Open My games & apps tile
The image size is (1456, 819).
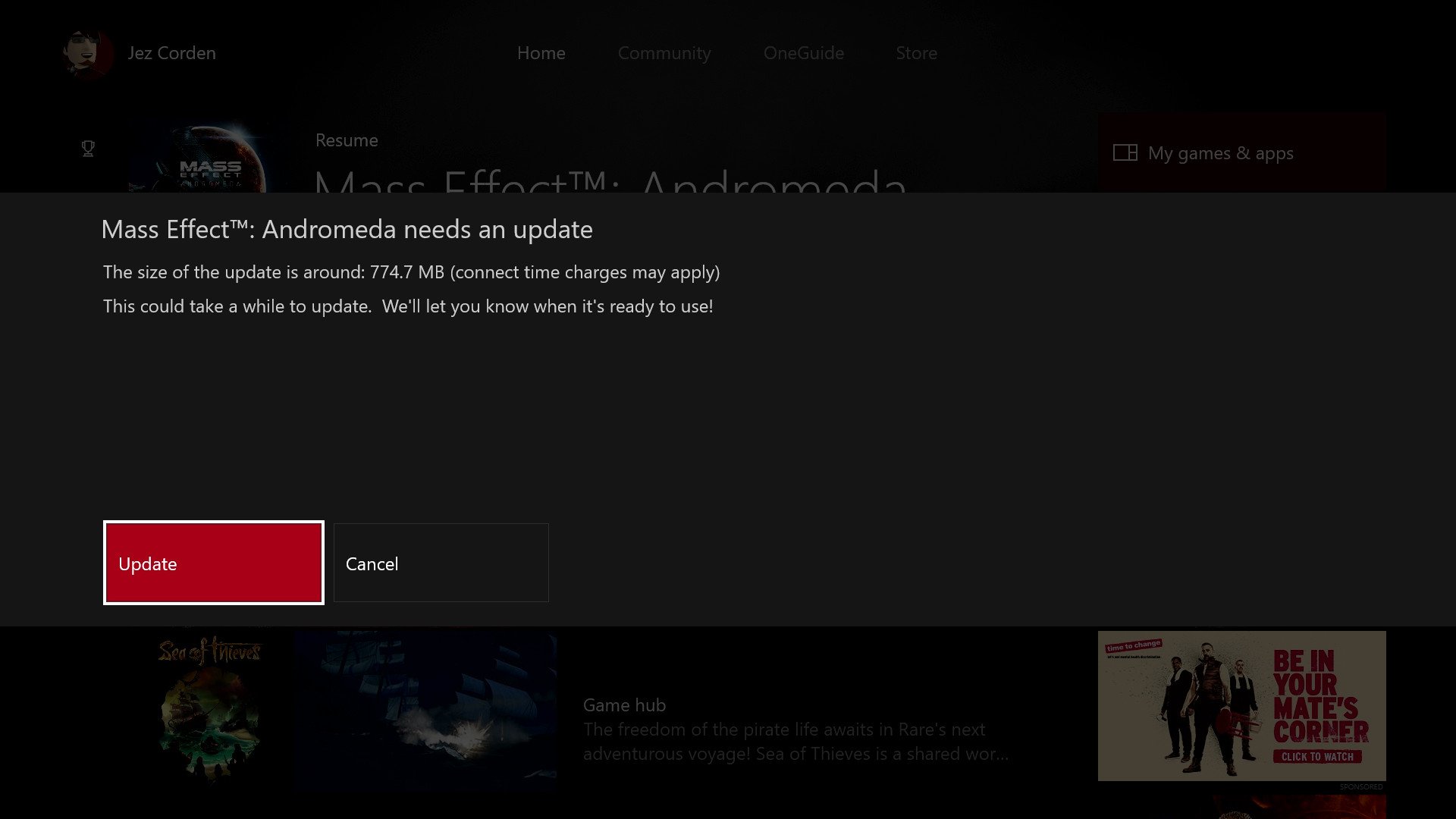pos(1241,152)
